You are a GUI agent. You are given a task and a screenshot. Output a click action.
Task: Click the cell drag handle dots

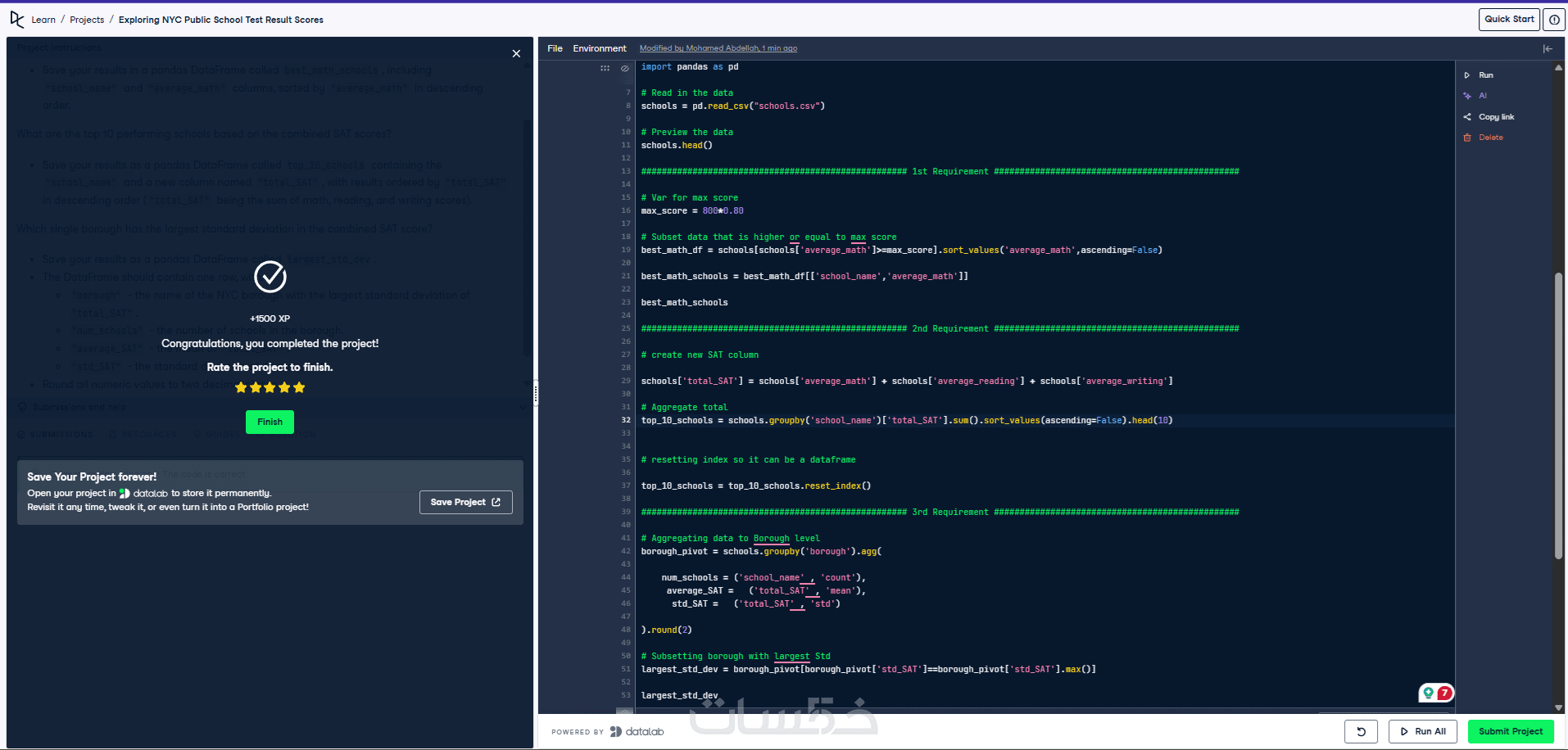[x=605, y=68]
